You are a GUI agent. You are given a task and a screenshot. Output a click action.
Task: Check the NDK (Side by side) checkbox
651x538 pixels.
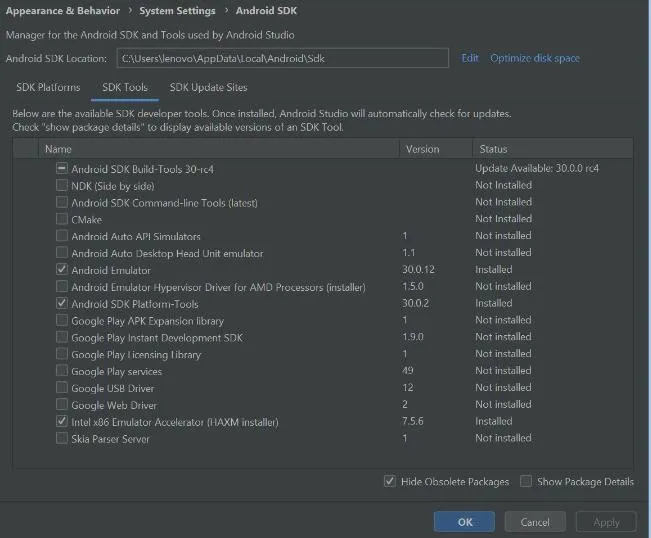click(61, 185)
